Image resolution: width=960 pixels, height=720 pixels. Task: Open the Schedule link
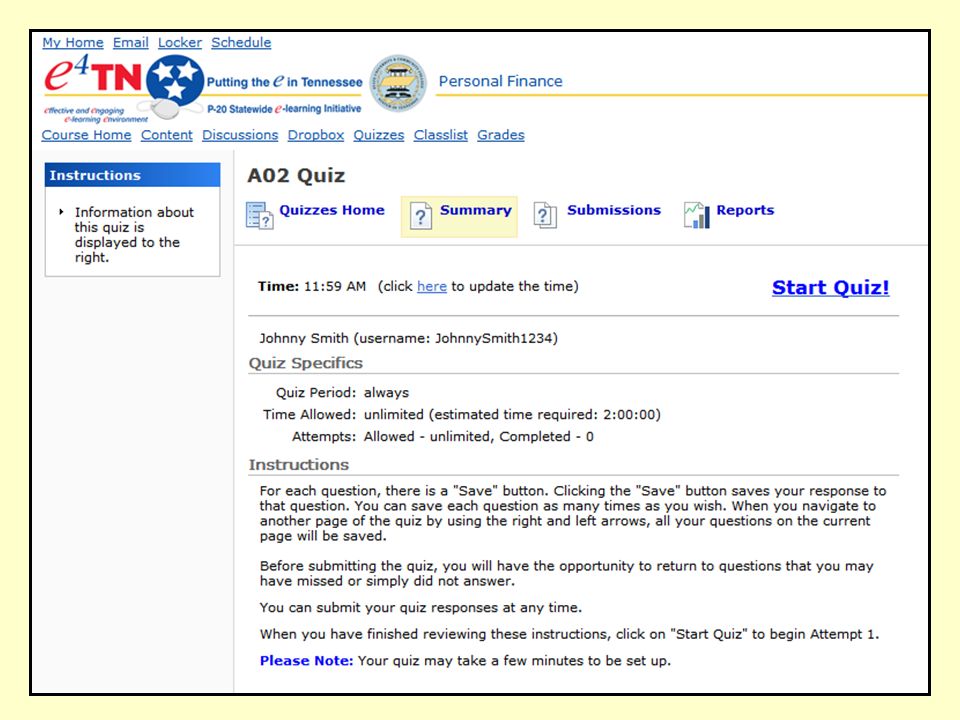pyautogui.click(x=241, y=43)
